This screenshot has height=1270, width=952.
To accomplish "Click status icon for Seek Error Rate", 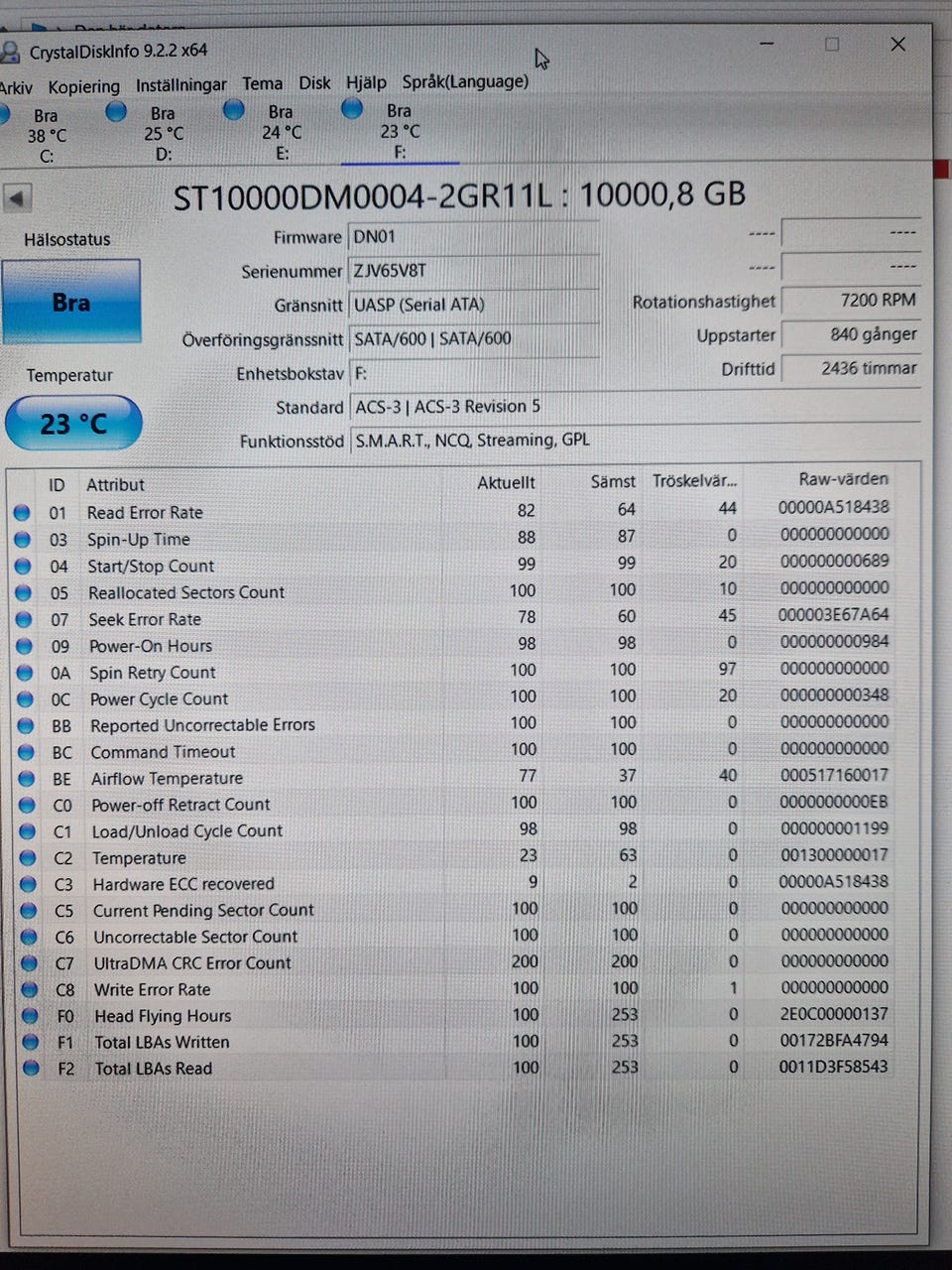I will coord(24,620).
